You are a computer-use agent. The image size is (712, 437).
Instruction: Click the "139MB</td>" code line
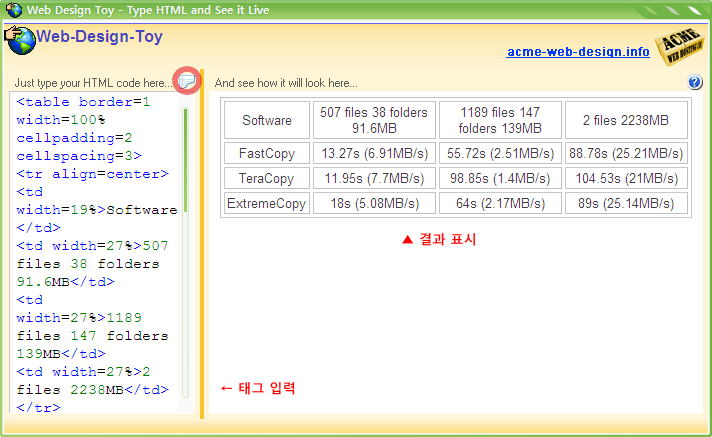click(x=61, y=353)
